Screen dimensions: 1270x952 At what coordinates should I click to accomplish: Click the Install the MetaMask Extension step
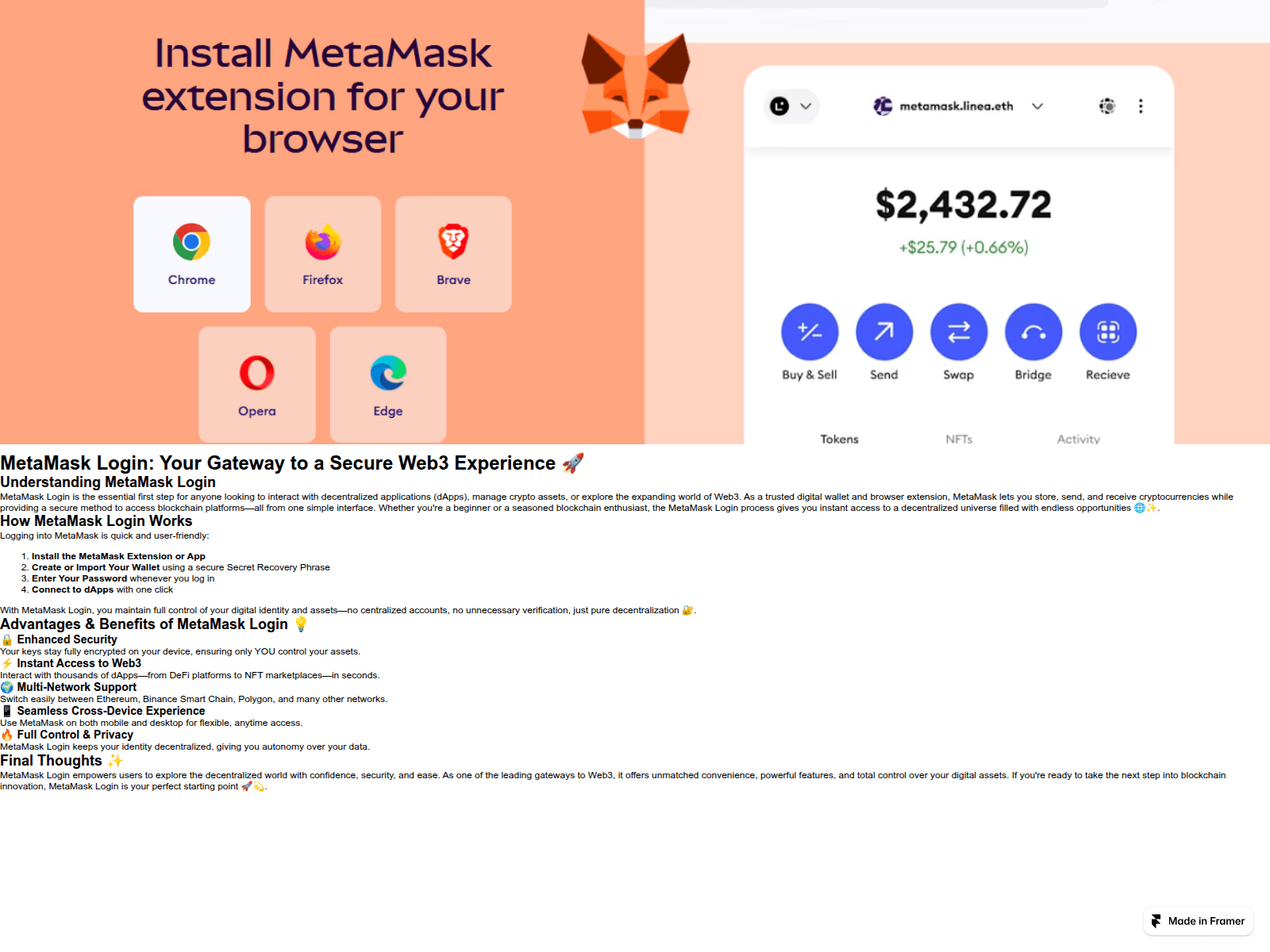(x=118, y=556)
